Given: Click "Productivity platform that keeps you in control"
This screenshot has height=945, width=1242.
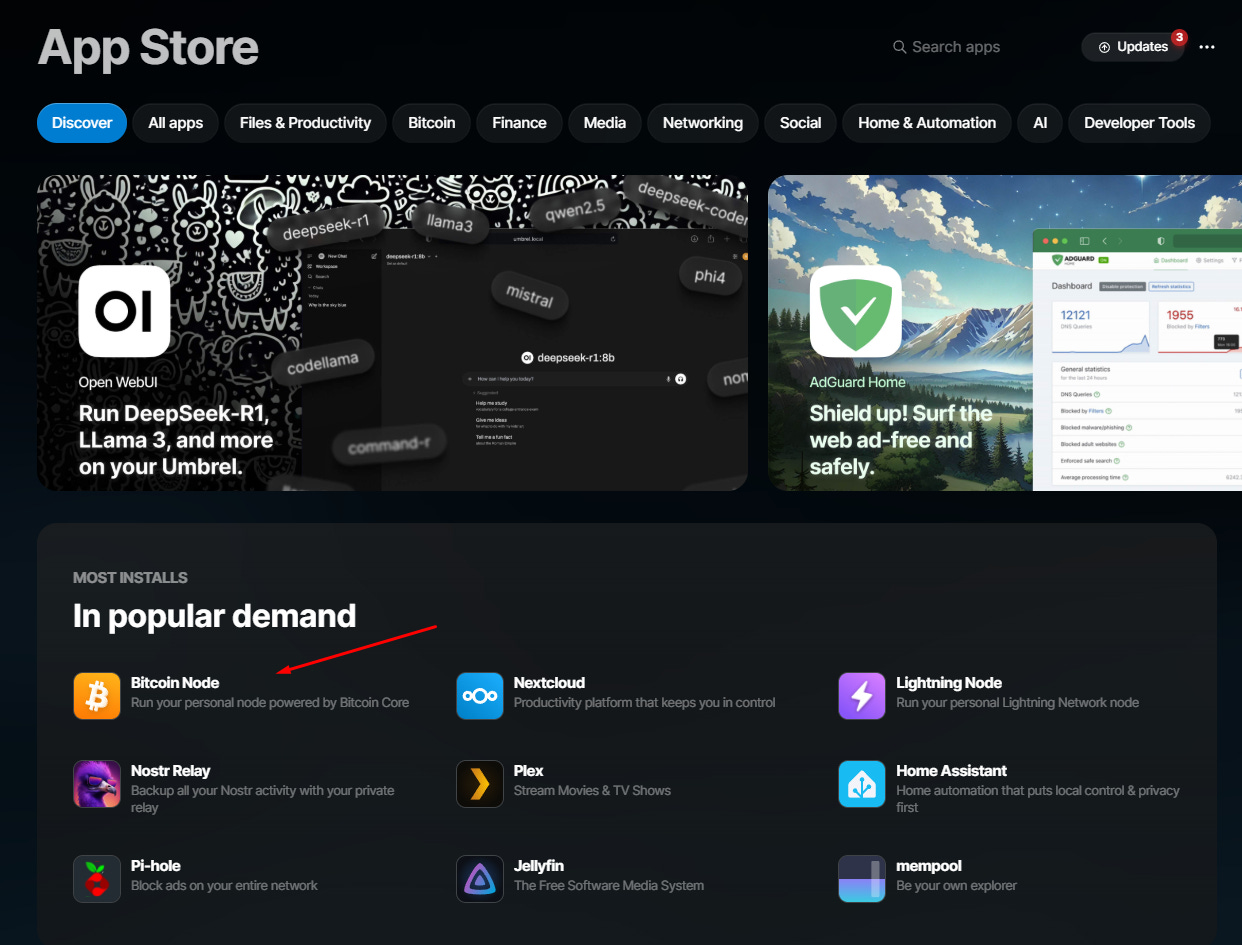Looking at the screenshot, I should tap(645, 703).
